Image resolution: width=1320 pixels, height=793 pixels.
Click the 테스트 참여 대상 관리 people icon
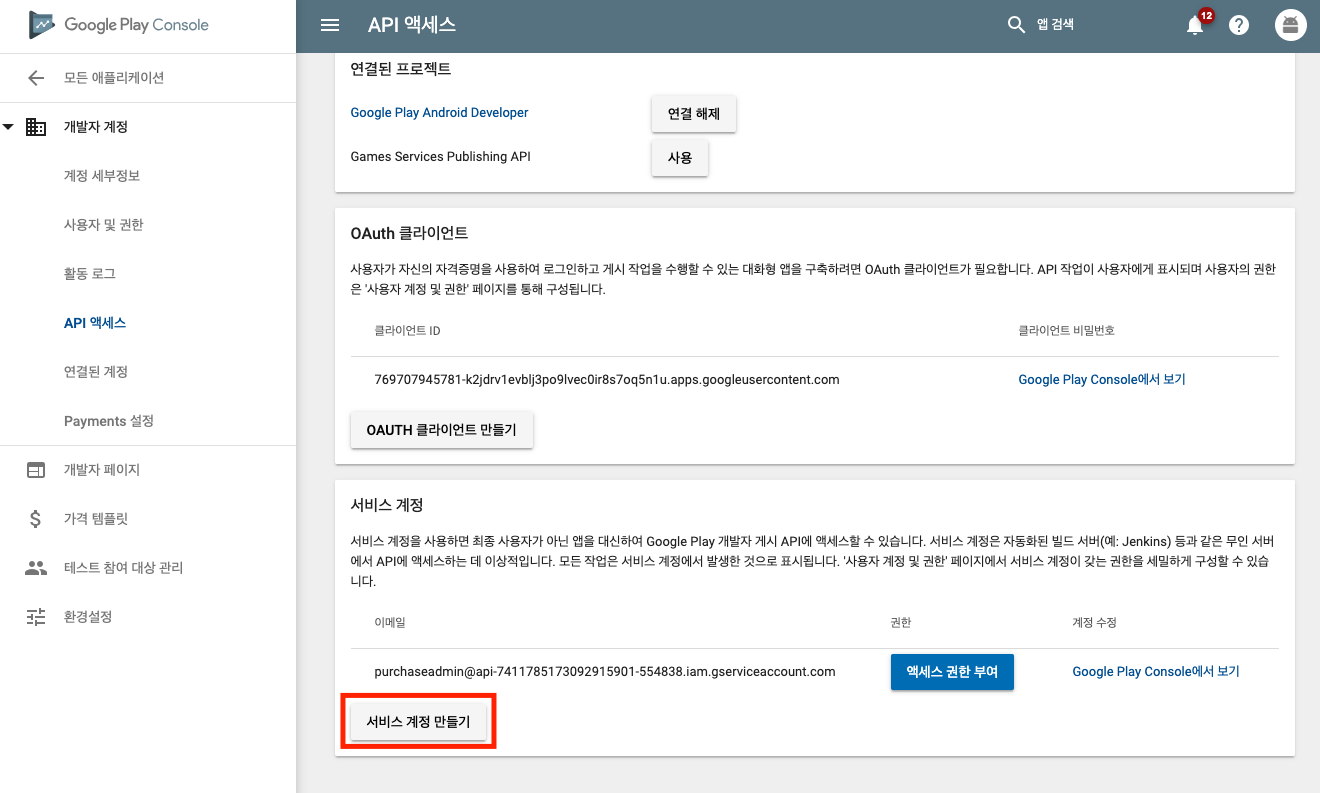pyautogui.click(x=36, y=568)
